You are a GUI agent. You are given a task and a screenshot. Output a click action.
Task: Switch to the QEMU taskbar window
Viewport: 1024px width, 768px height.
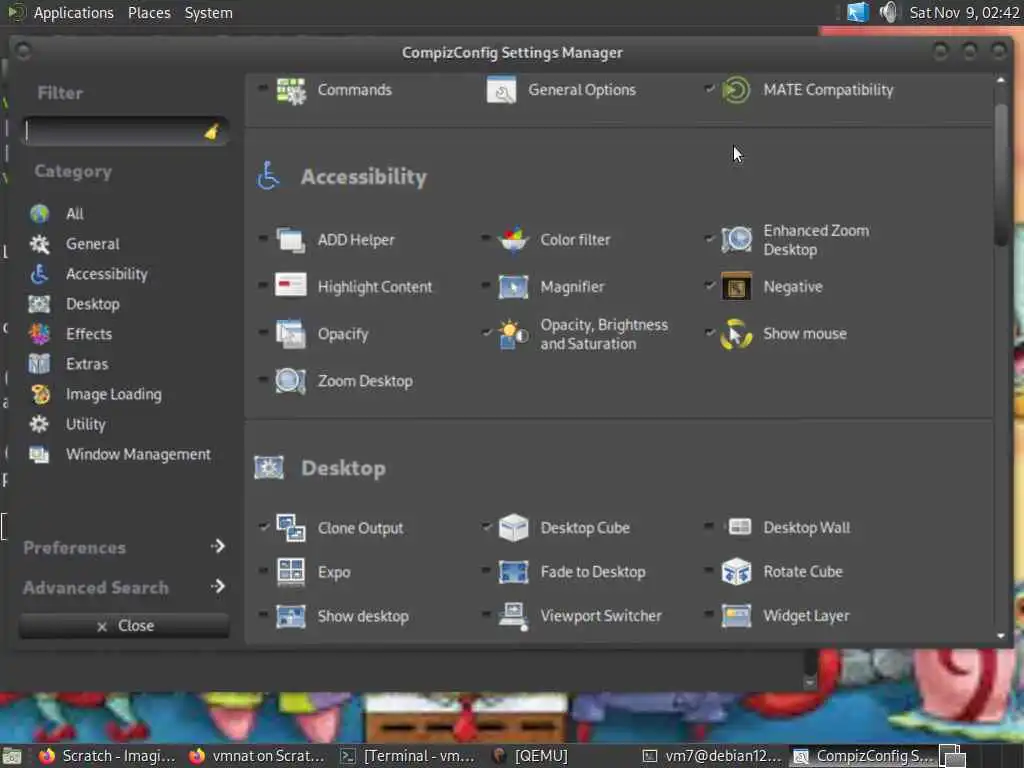530,756
